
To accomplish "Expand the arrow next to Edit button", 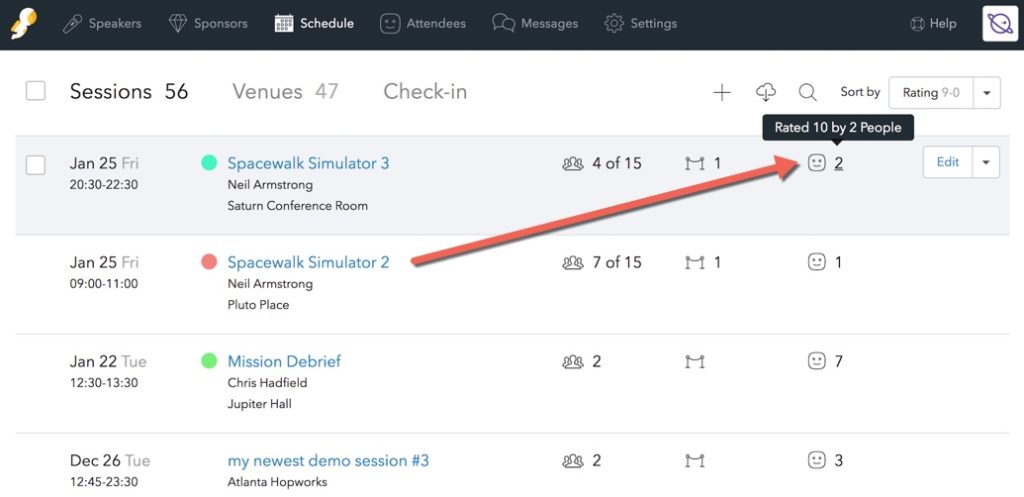I will (x=986, y=162).
